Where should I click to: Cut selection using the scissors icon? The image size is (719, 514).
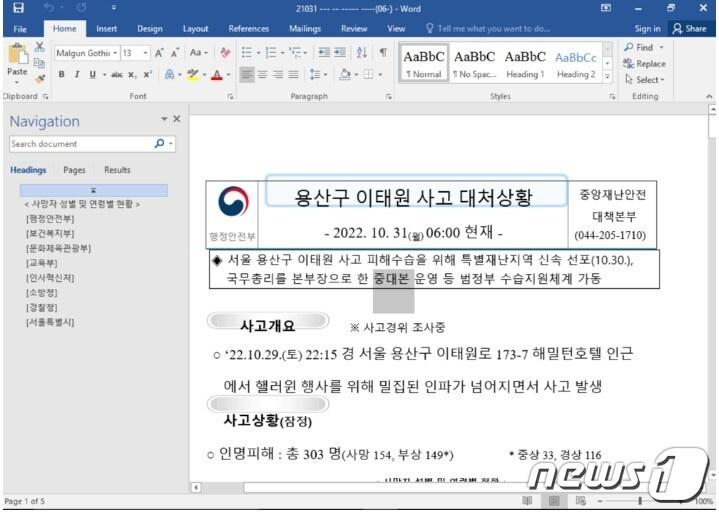click(39, 47)
